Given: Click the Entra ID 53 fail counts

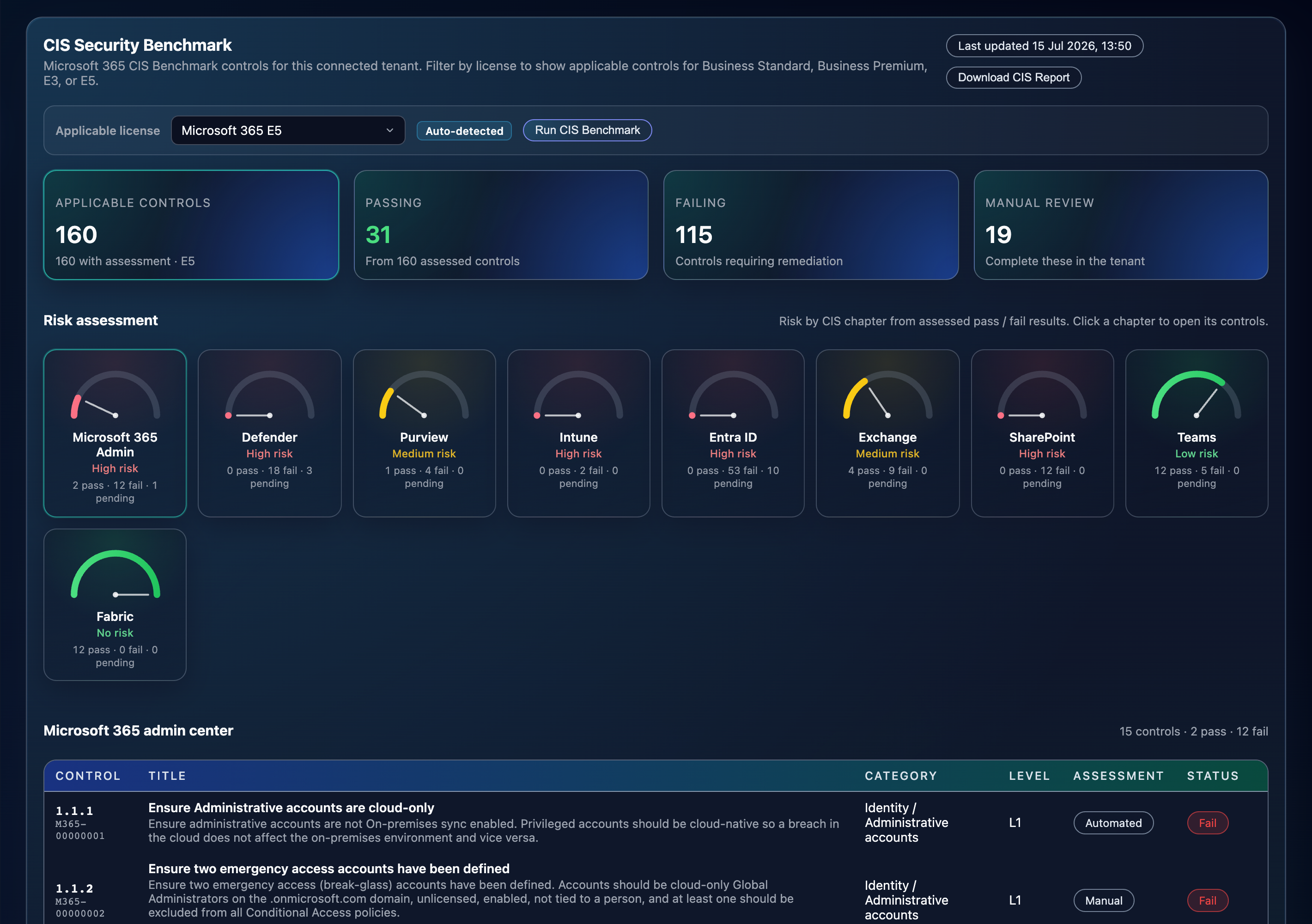Looking at the screenshot, I should click(x=733, y=477).
